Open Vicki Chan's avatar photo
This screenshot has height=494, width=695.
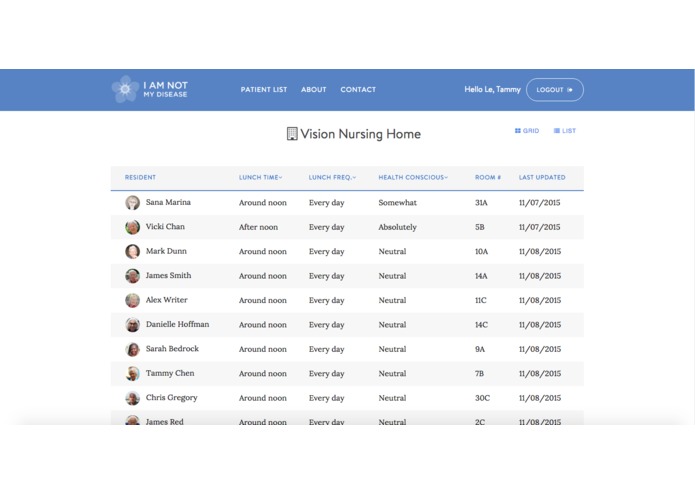click(133, 227)
